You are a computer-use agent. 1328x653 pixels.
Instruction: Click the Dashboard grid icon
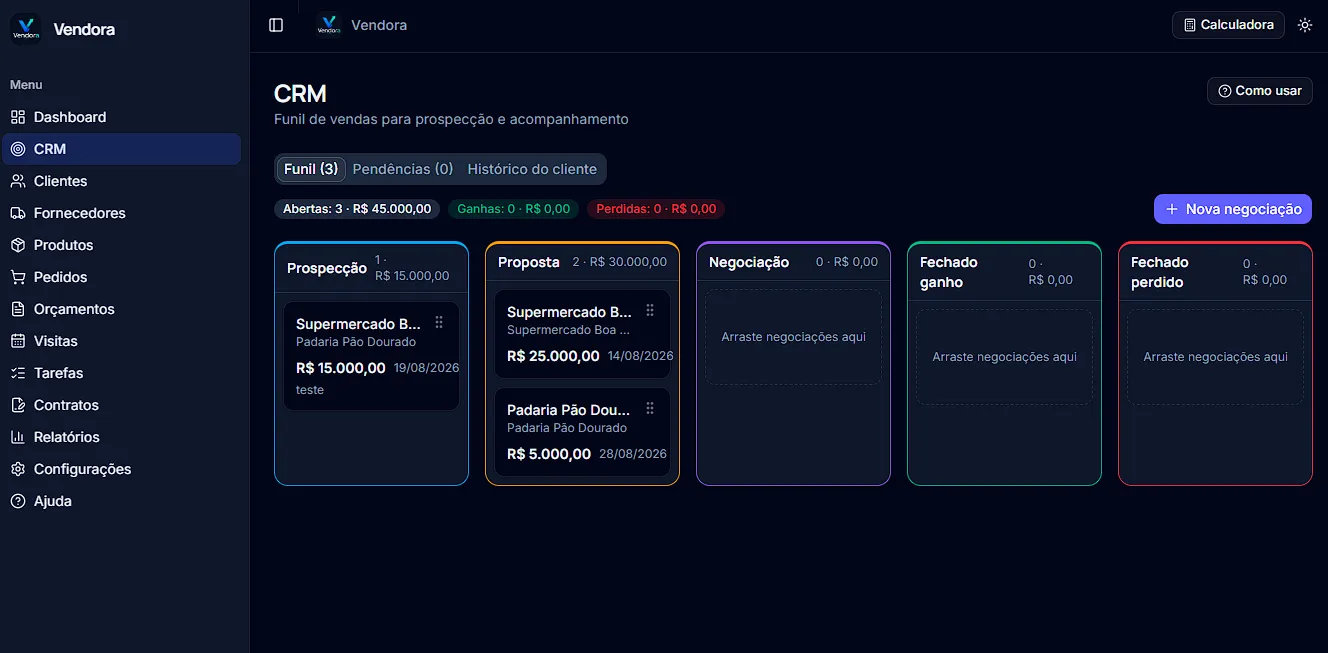[18, 117]
